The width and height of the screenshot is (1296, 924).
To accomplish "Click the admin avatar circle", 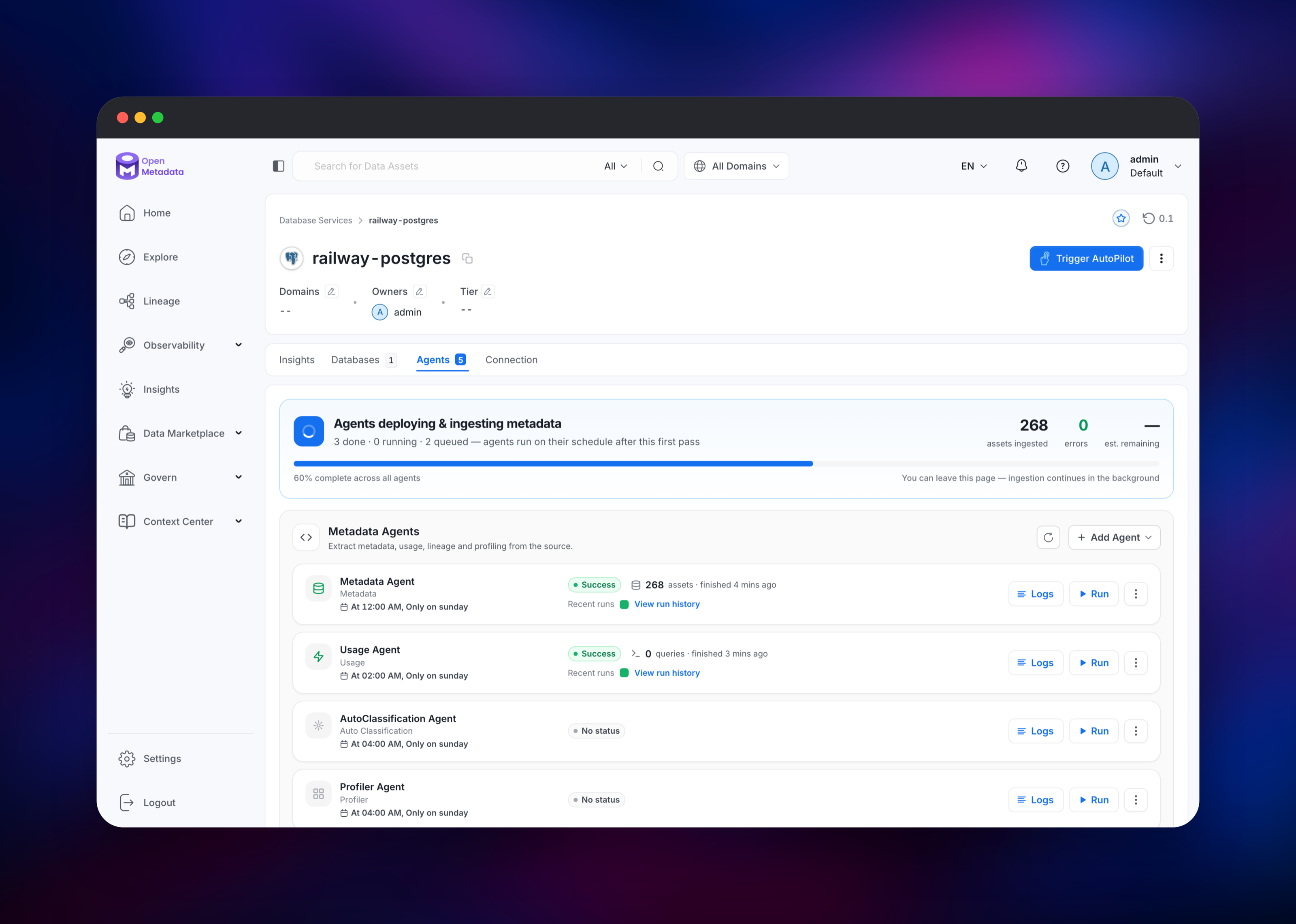I will tap(1104, 166).
